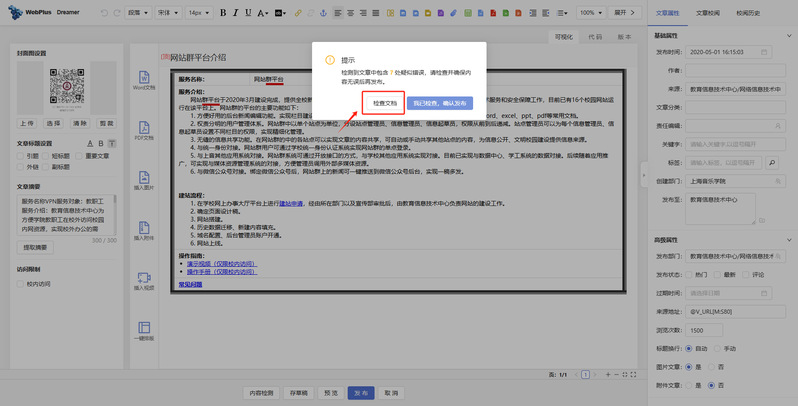Viewport: 798px width, 406px height.
Task: Click the B title bold icon
Action: 101,144
